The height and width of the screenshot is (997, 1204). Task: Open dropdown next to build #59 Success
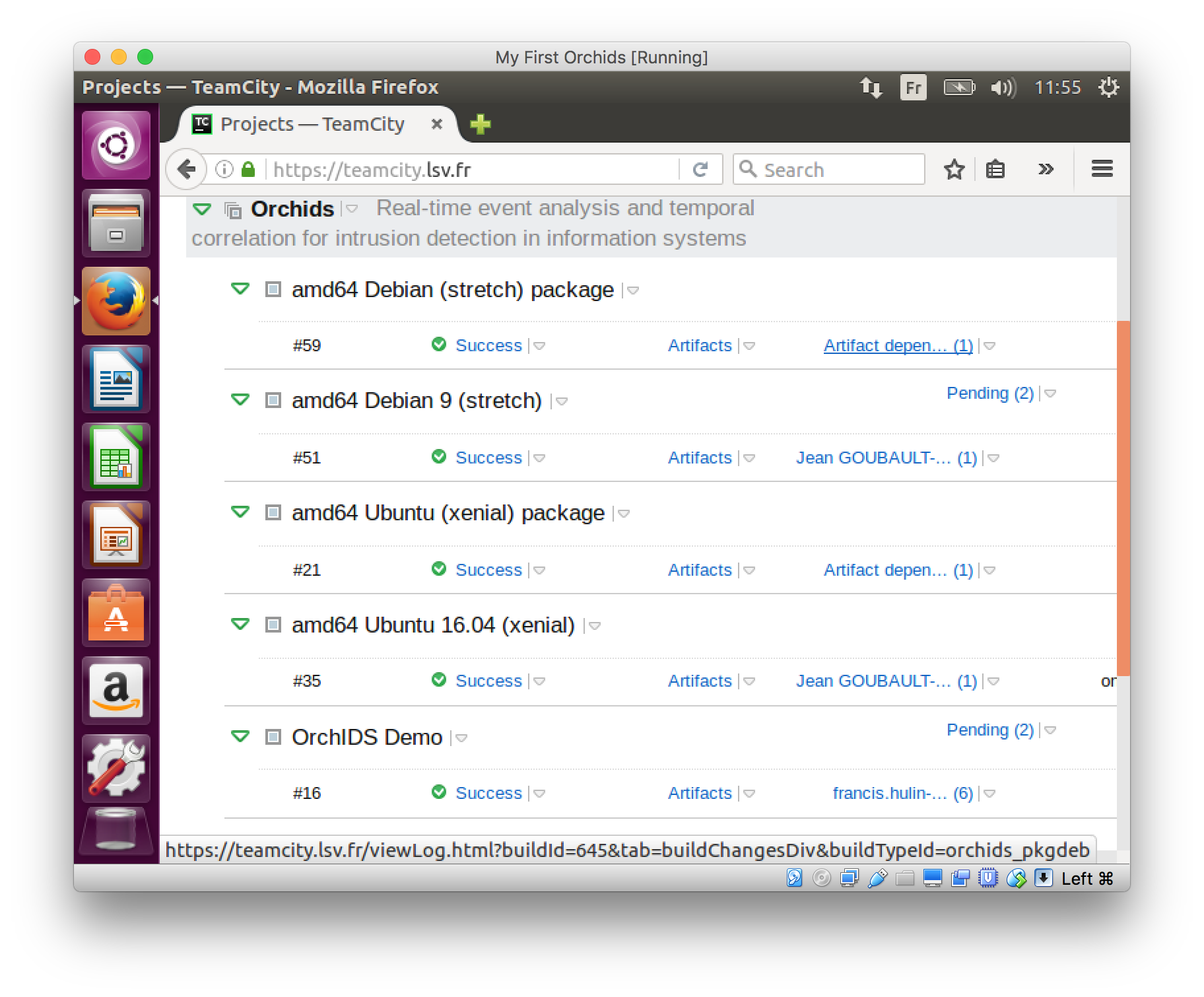(x=539, y=346)
